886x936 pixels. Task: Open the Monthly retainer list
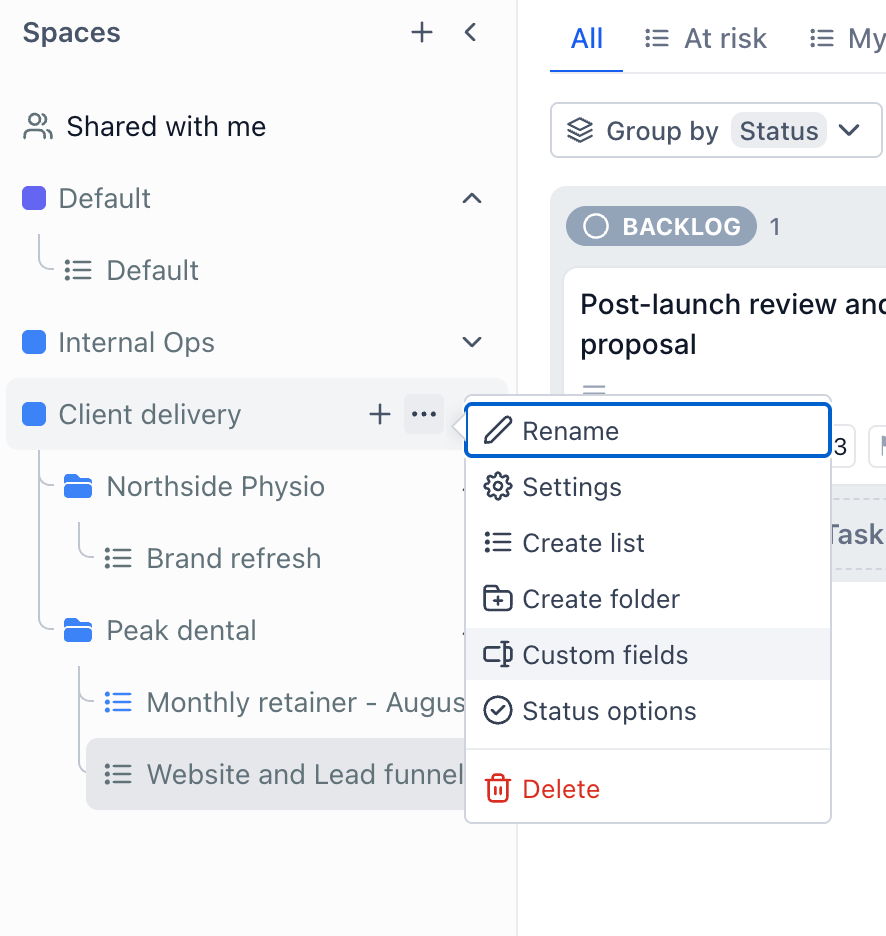pos(306,703)
